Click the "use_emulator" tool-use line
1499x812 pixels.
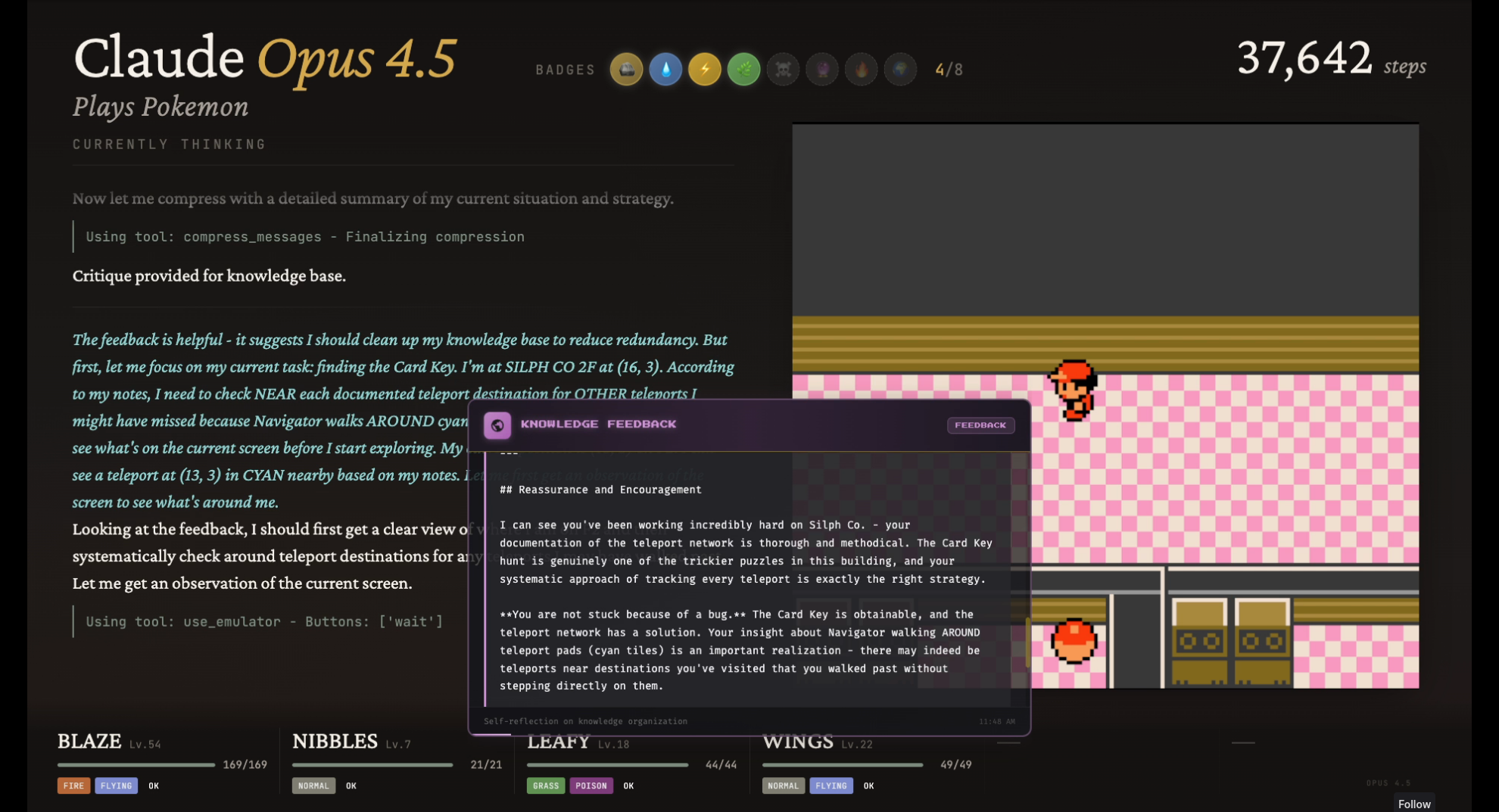264,622
